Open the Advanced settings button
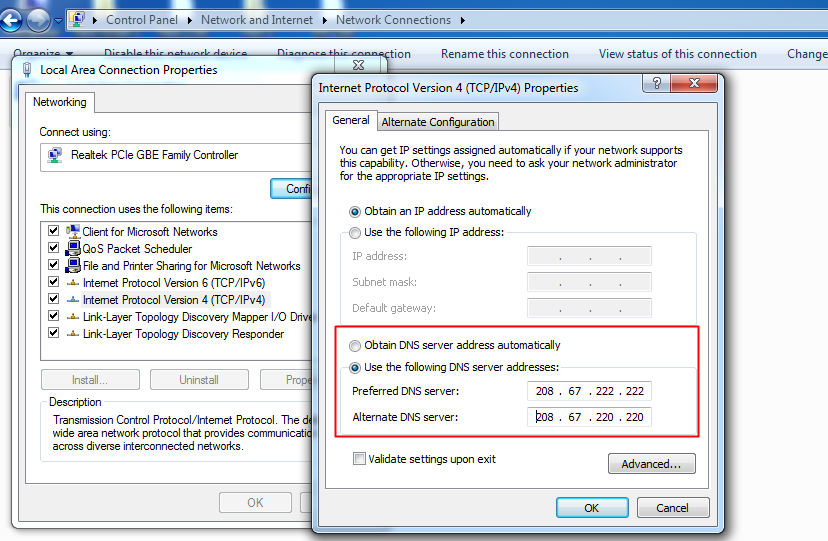 click(x=650, y=464)
